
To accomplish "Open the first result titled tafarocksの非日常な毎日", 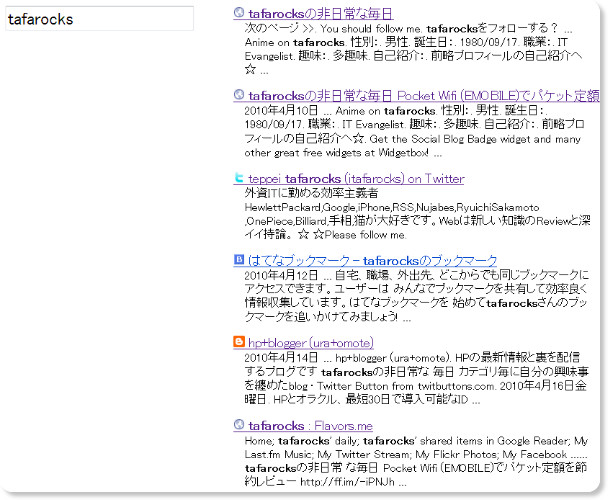I will 320,14.
